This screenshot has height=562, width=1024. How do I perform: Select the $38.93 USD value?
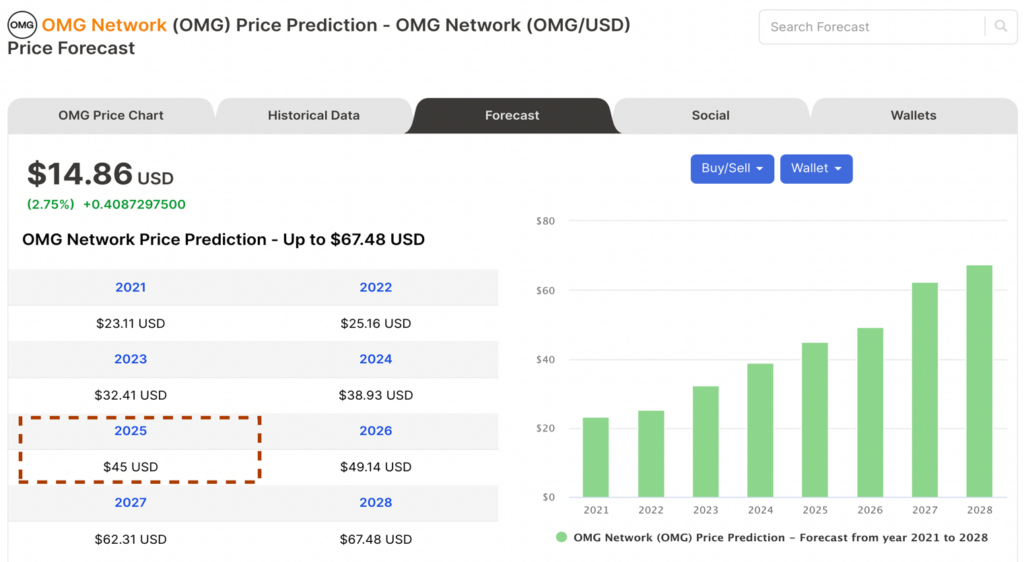point(376,395)
